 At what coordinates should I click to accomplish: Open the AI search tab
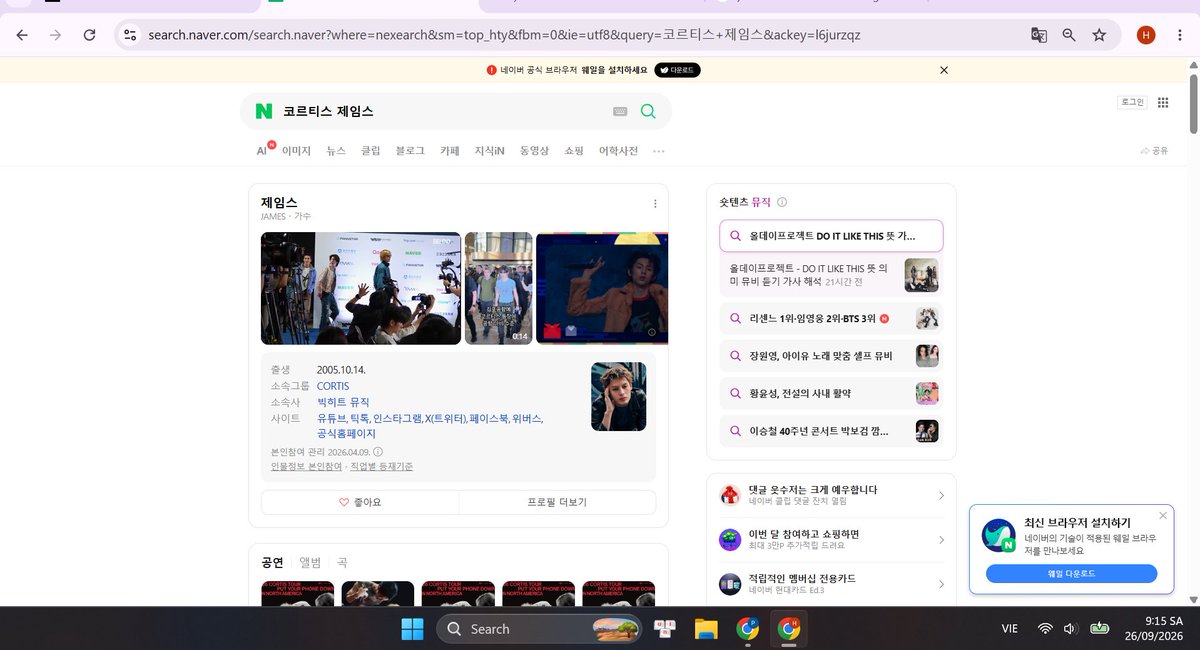pyautogui.click(x=264, y=150)
